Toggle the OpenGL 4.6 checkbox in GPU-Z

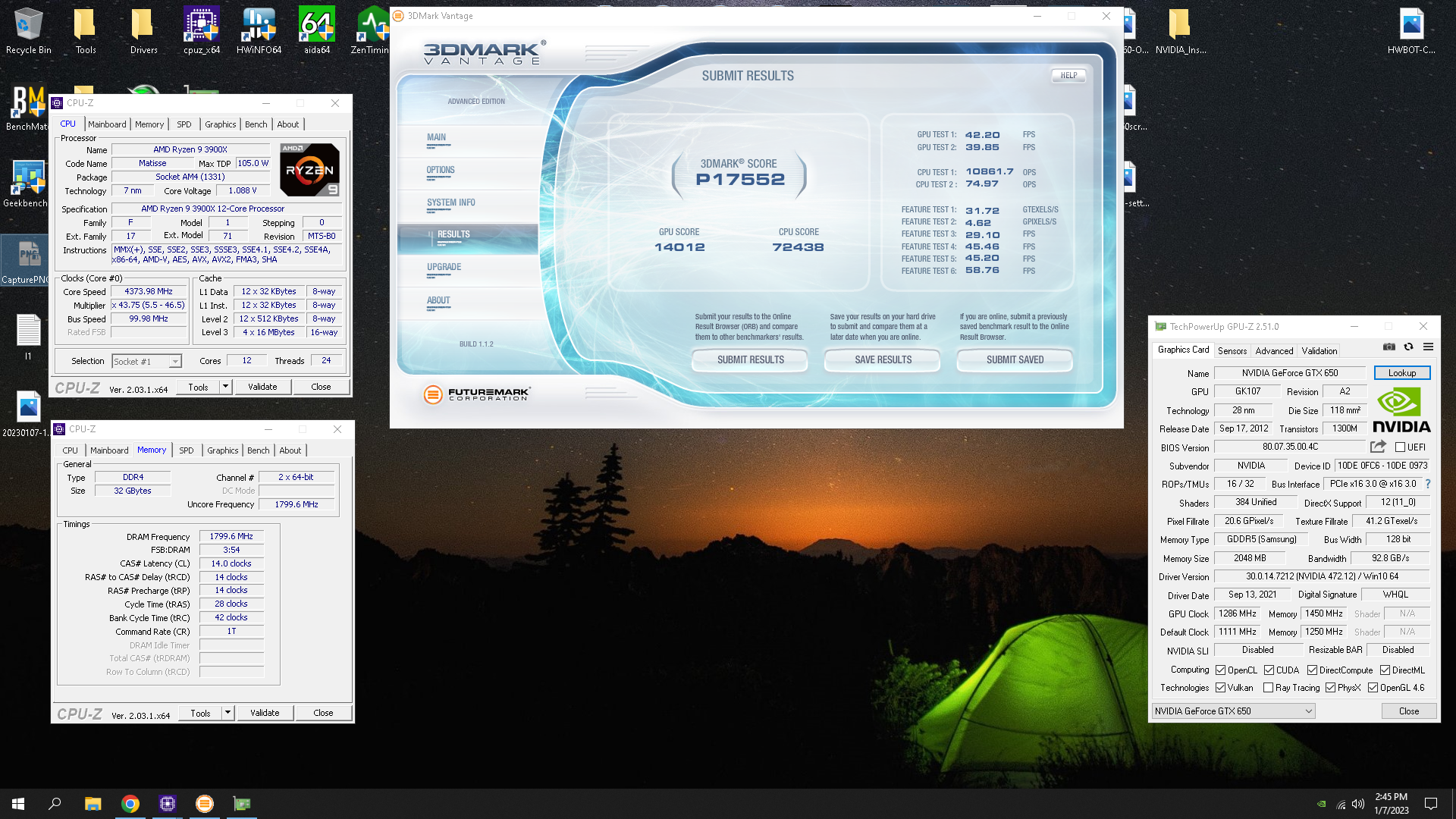tap(1373, 688)
